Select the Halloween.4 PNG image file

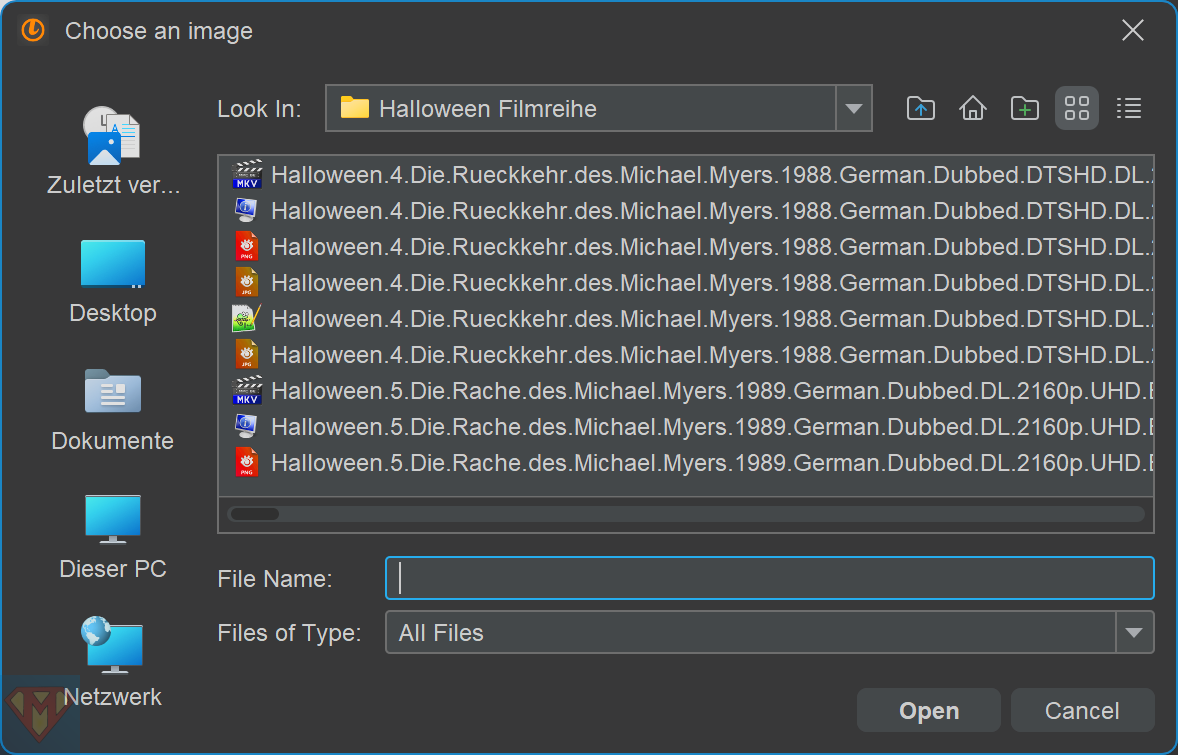(x=700, y=247)
